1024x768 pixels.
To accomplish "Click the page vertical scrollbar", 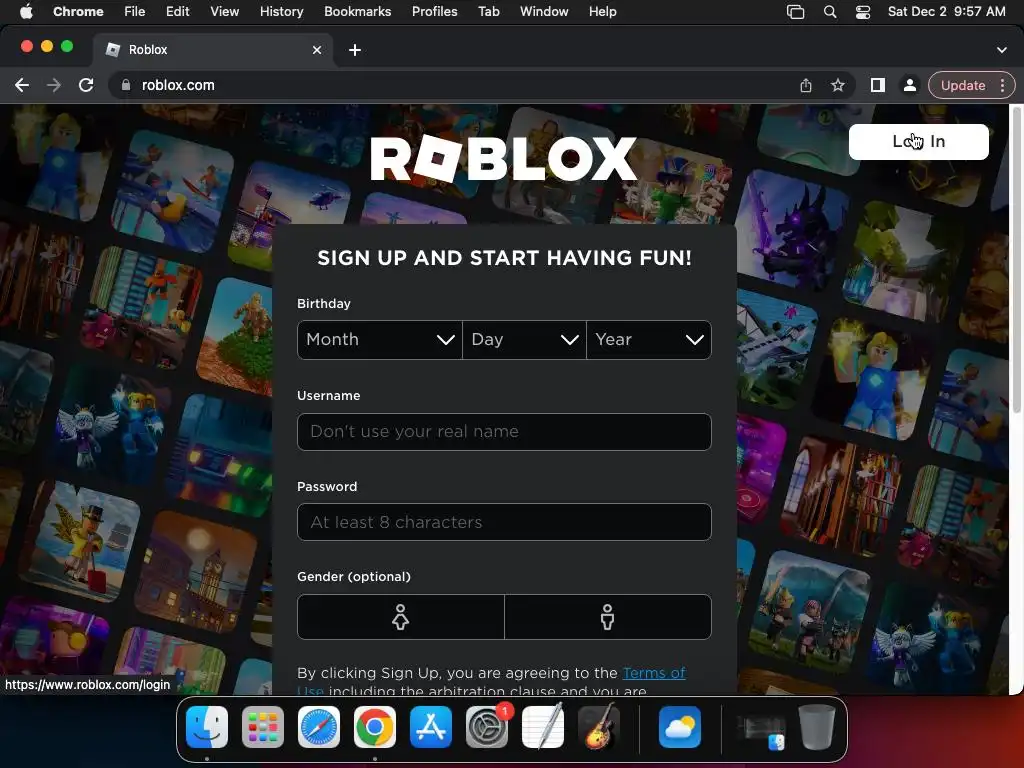I will 1016,261.
